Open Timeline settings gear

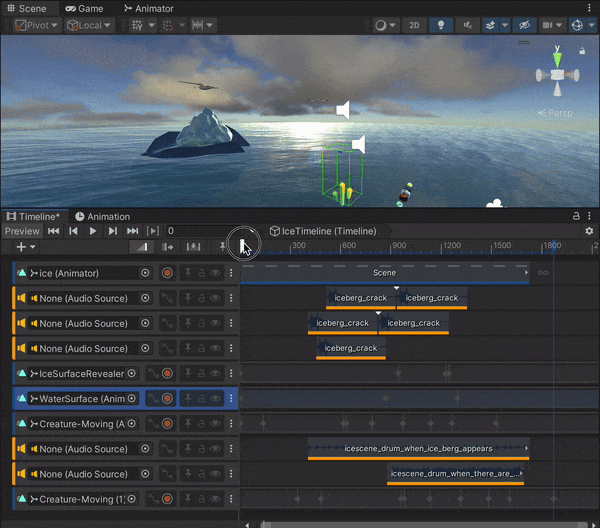589,231
